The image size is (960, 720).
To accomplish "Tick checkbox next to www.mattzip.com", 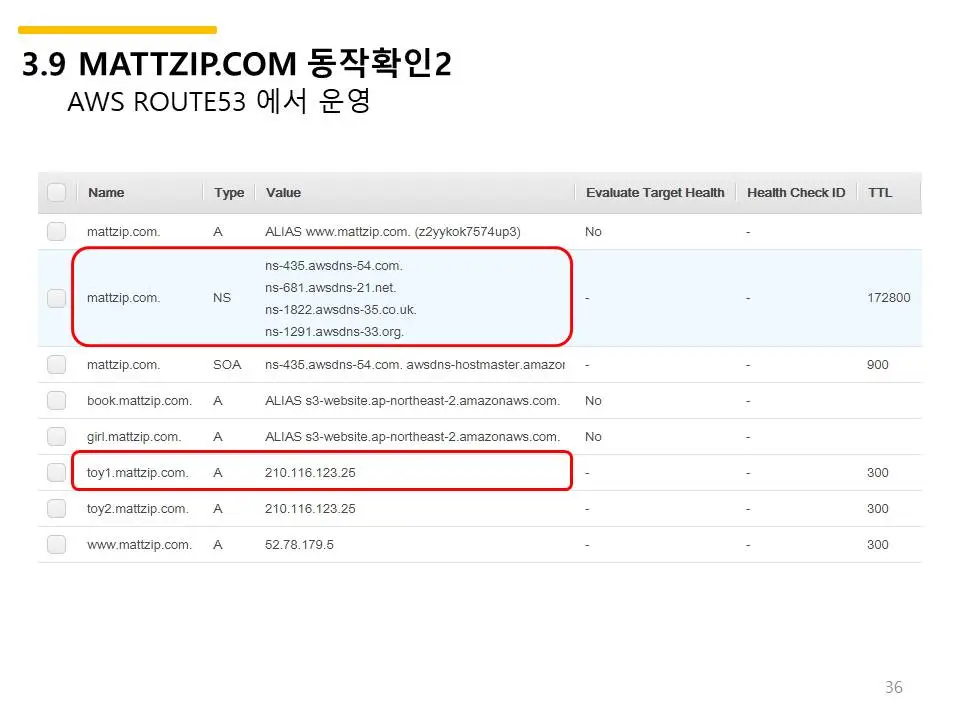I will pyautogui.click(x=56, y=544).
